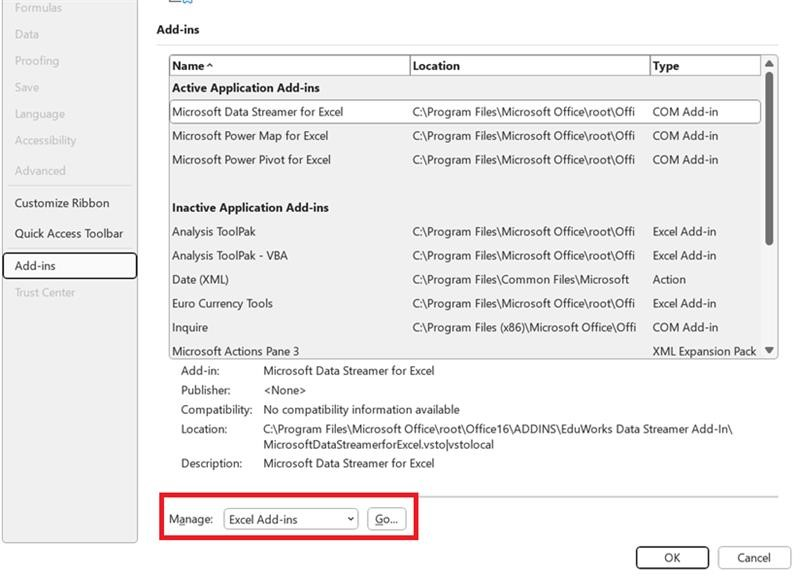Confirm changes with the OK button
800x579 pixels.
tap(672, 557)
